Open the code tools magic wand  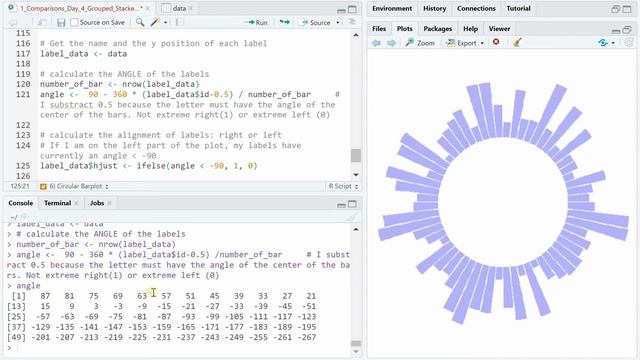tap(155, 22)
